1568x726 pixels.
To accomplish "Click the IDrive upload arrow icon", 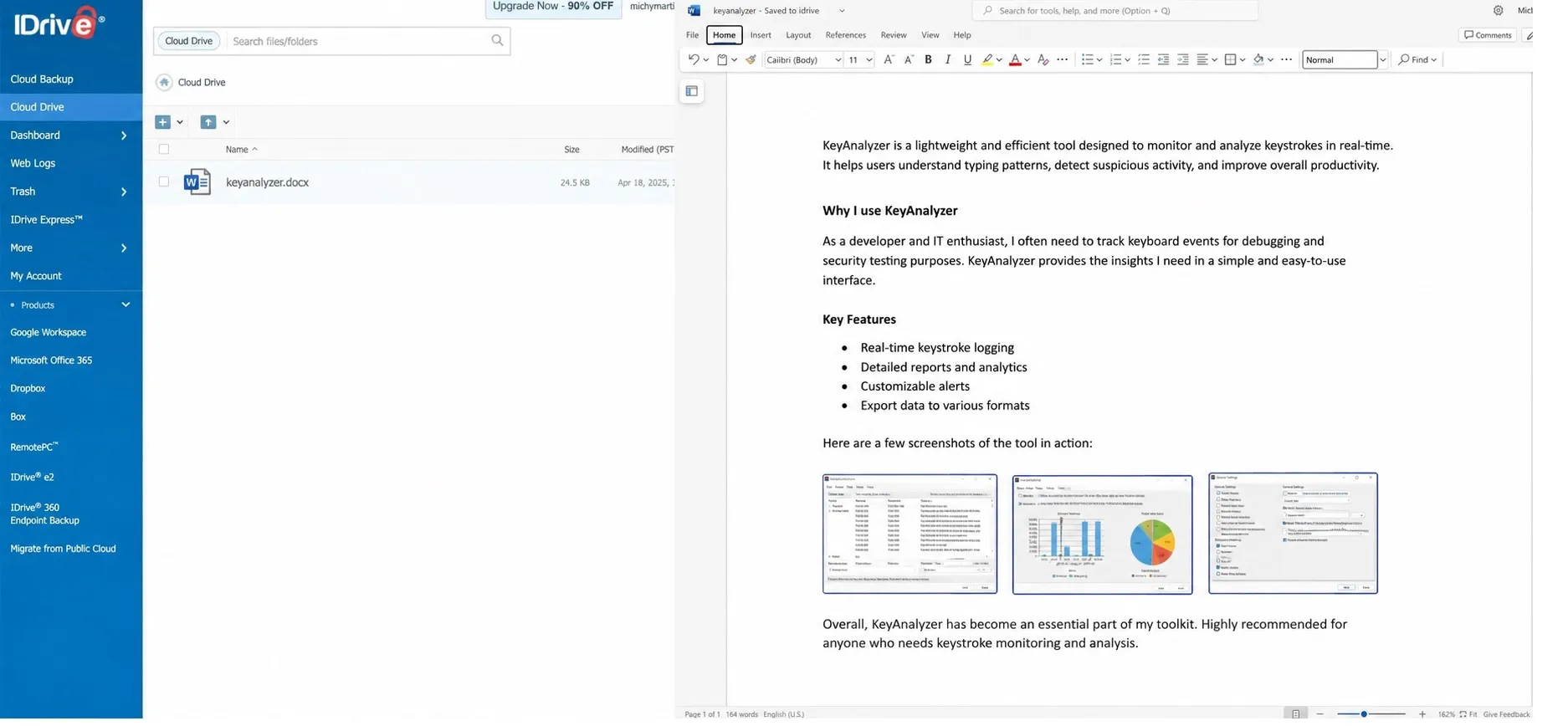I will click(x=210, y=123).
